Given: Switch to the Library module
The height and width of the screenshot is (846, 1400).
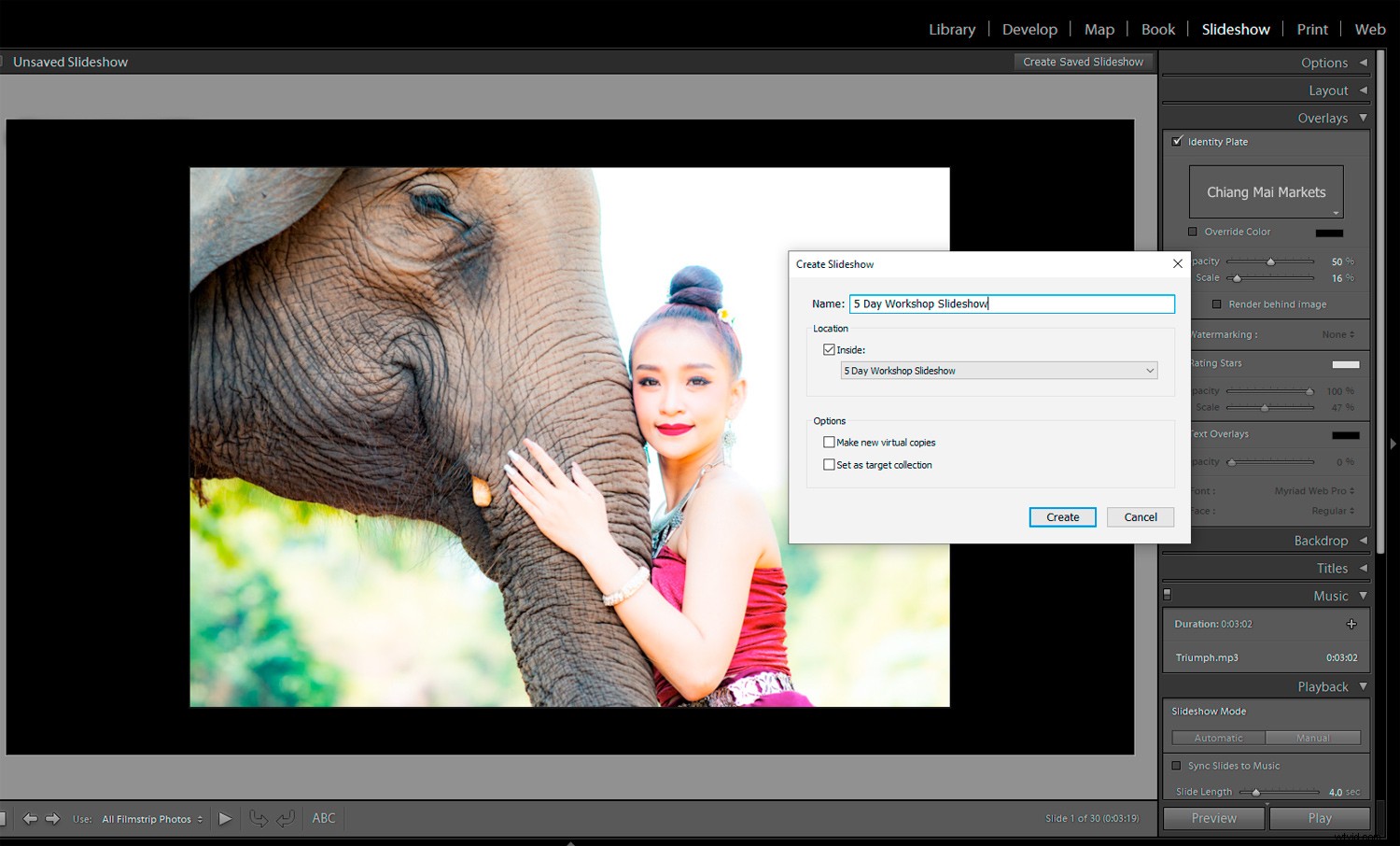Looking at the screenshot, I should (951, 29).
